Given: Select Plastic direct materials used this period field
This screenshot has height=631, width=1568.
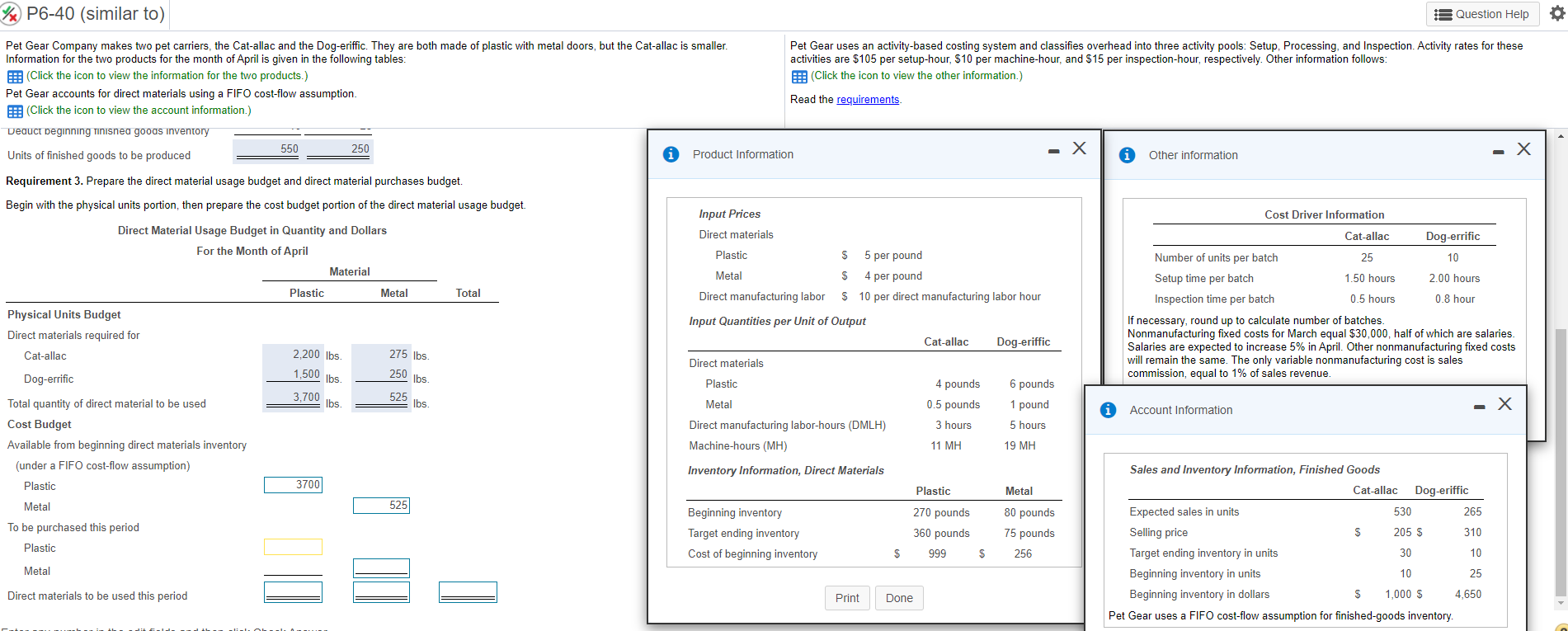Looking at the screenshot, I should click(293, 592).
